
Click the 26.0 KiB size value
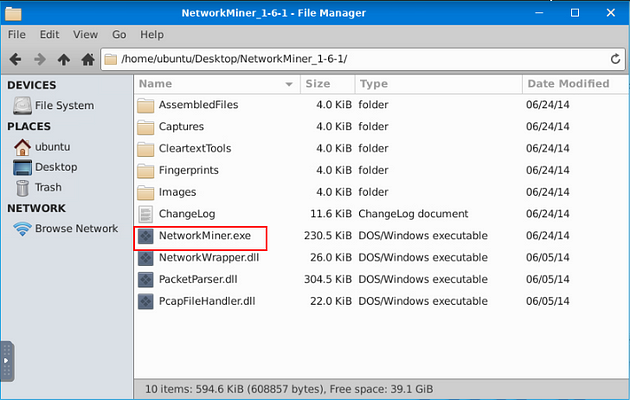331,257
